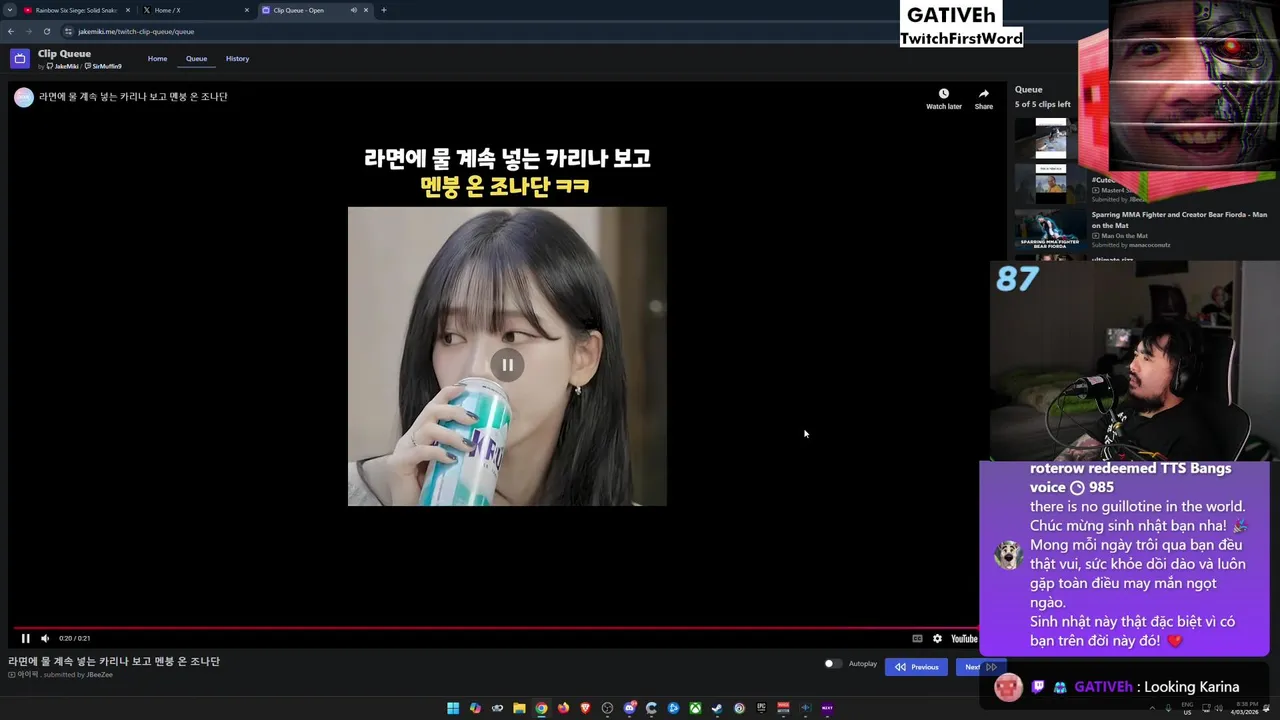
Task: Close the Rainbow Six Siege tab
Action: (x=128, y=10)
